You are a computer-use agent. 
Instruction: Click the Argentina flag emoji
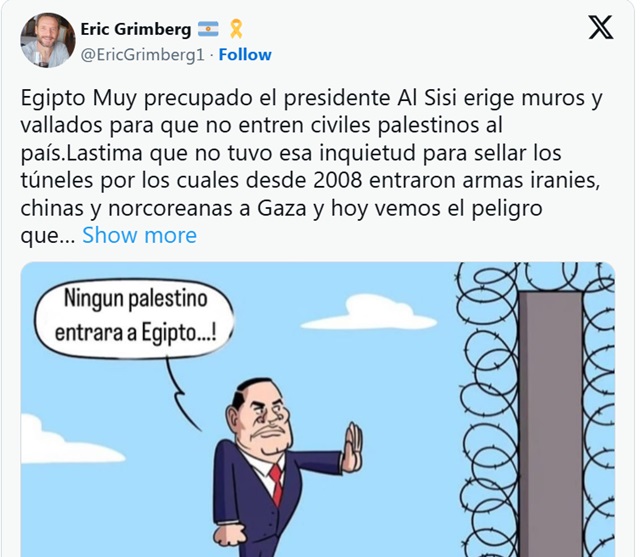(x=208, y=29)
